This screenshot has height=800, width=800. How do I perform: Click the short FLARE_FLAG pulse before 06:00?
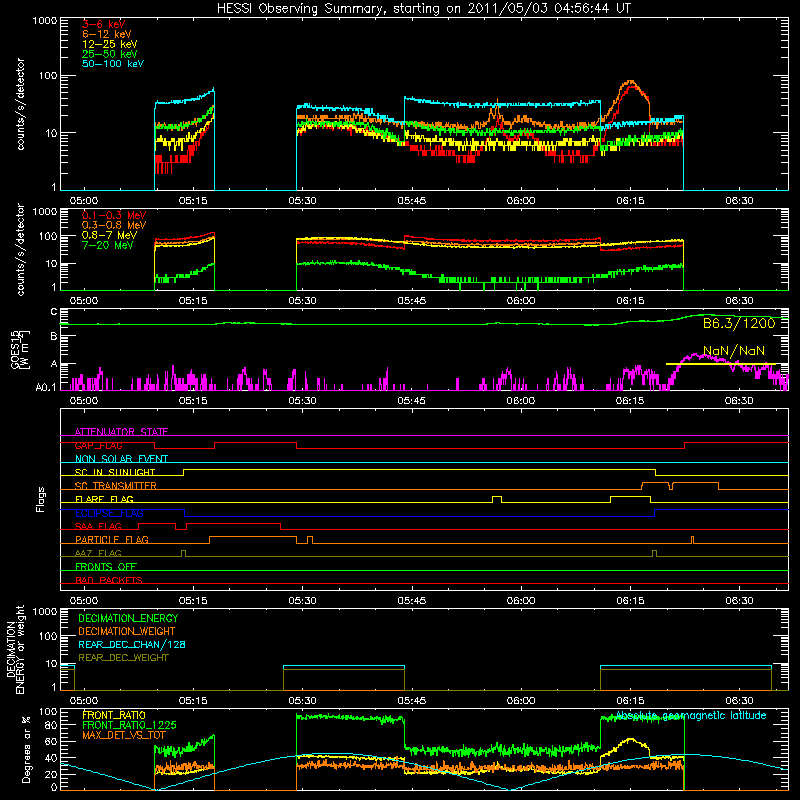(497, 499)
